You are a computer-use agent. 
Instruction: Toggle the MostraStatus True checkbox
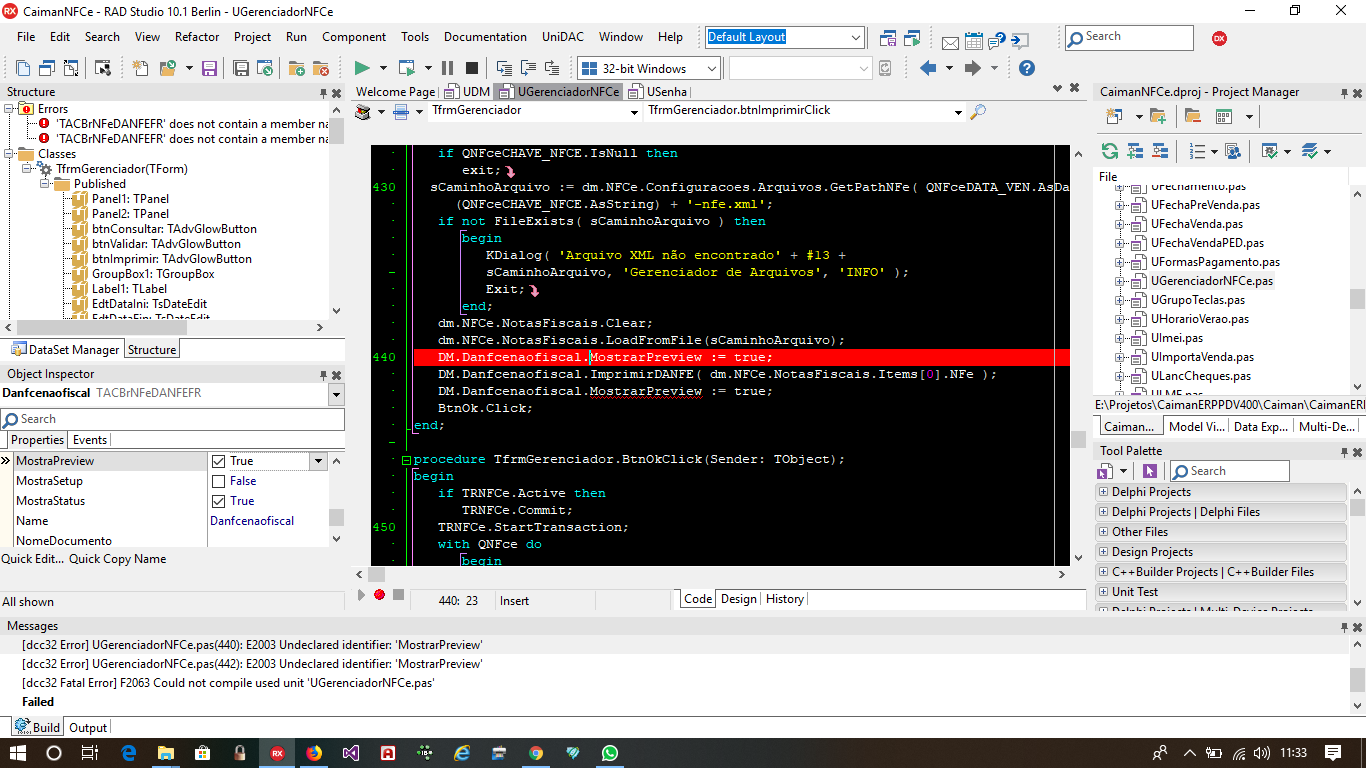(219, 501)
